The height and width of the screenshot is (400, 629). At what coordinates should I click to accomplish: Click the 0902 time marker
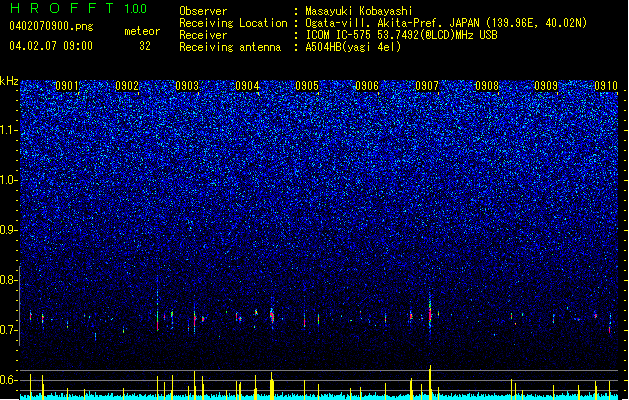pos(127,86)
